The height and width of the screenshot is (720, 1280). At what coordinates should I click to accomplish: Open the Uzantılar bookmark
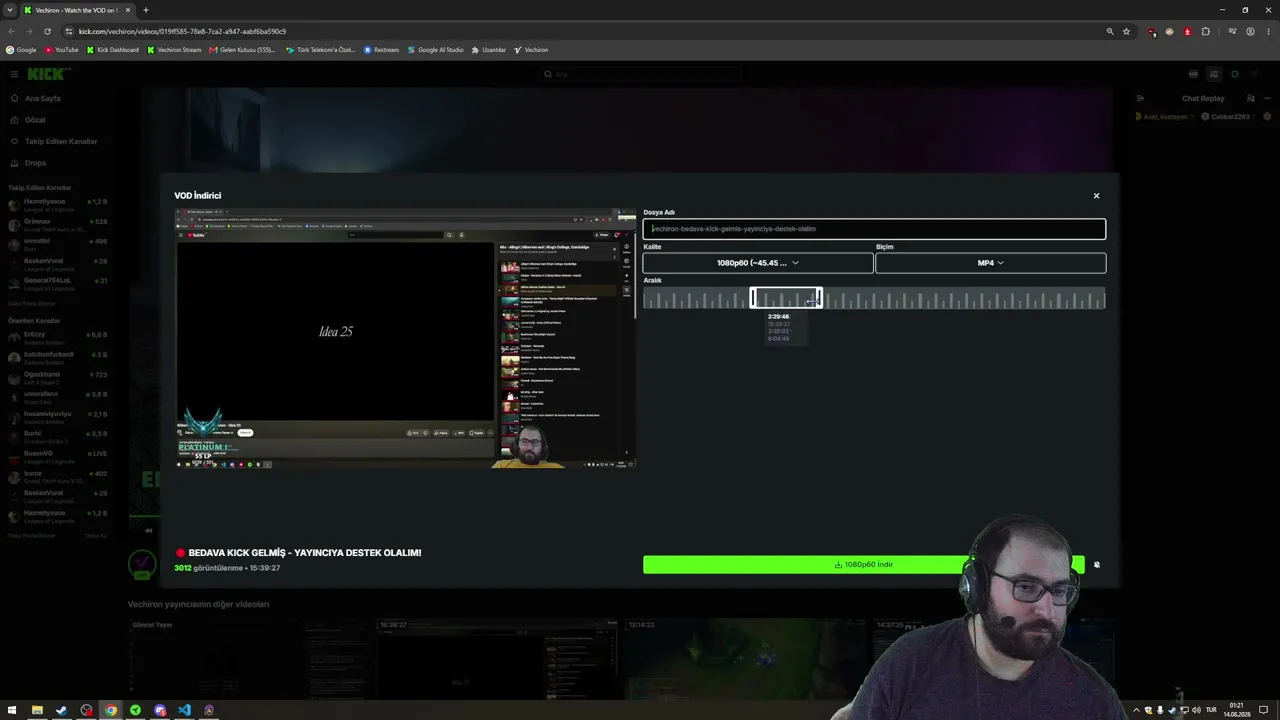[x=489, y=50]
